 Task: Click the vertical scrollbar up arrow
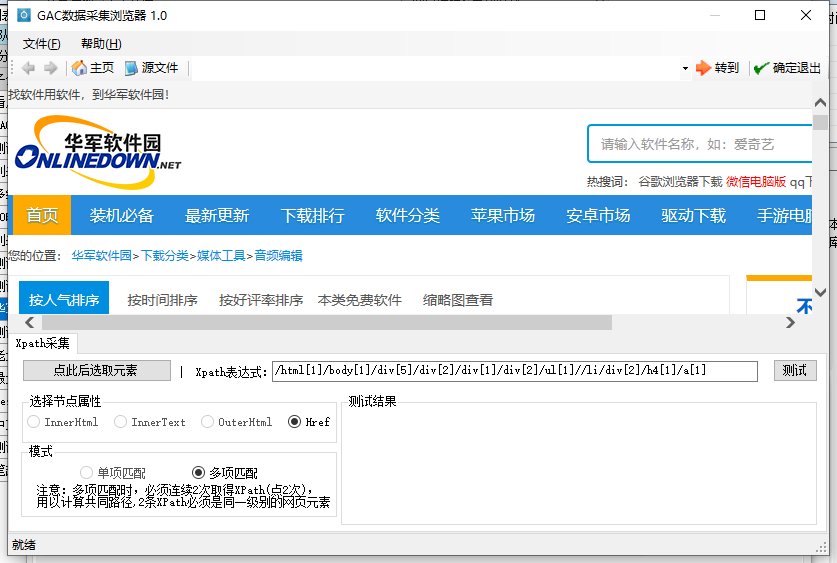(820, 102)
